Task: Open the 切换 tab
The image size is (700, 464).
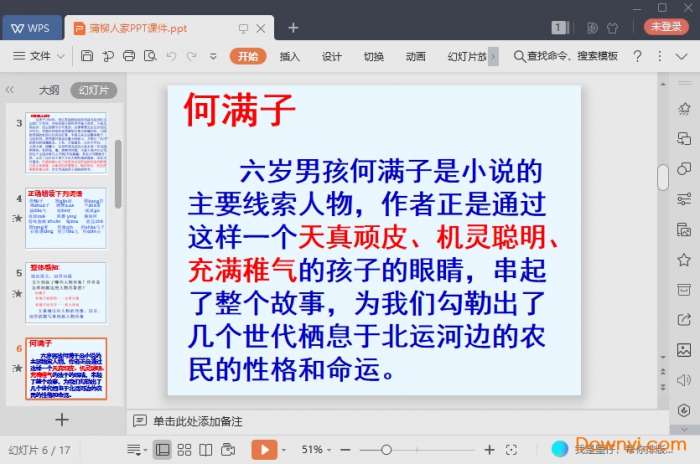Action: click(374, 56)
